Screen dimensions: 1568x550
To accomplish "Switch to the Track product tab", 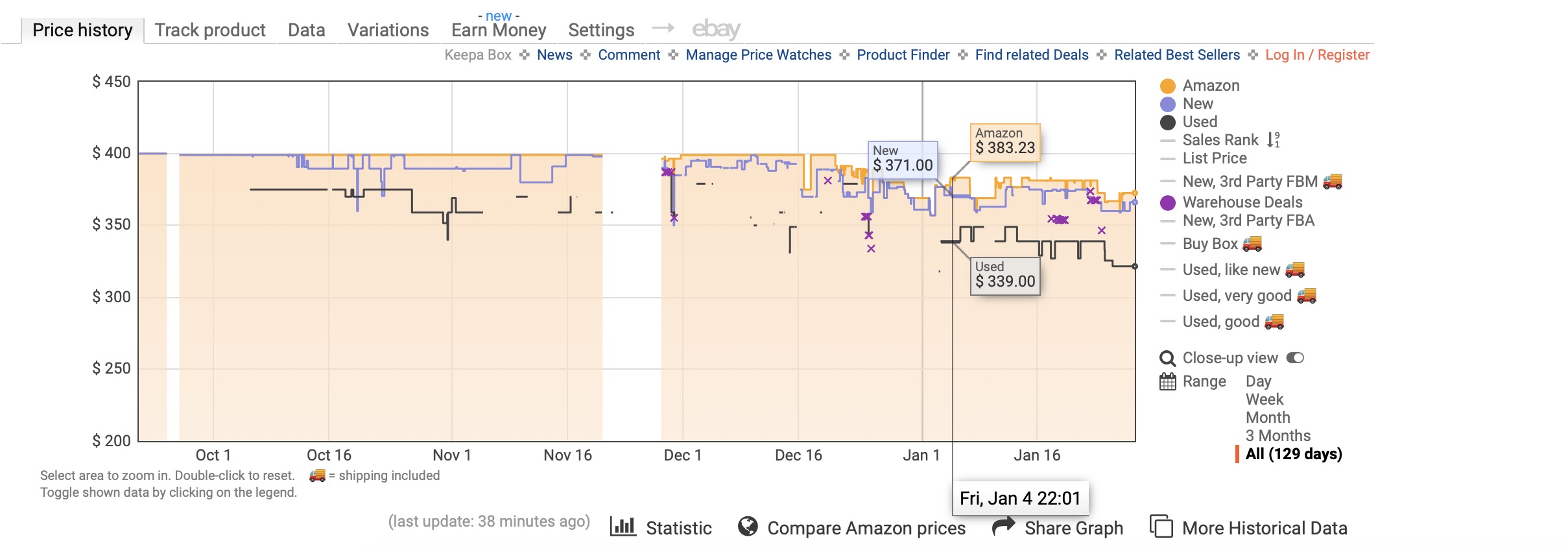I will [210, 30].
